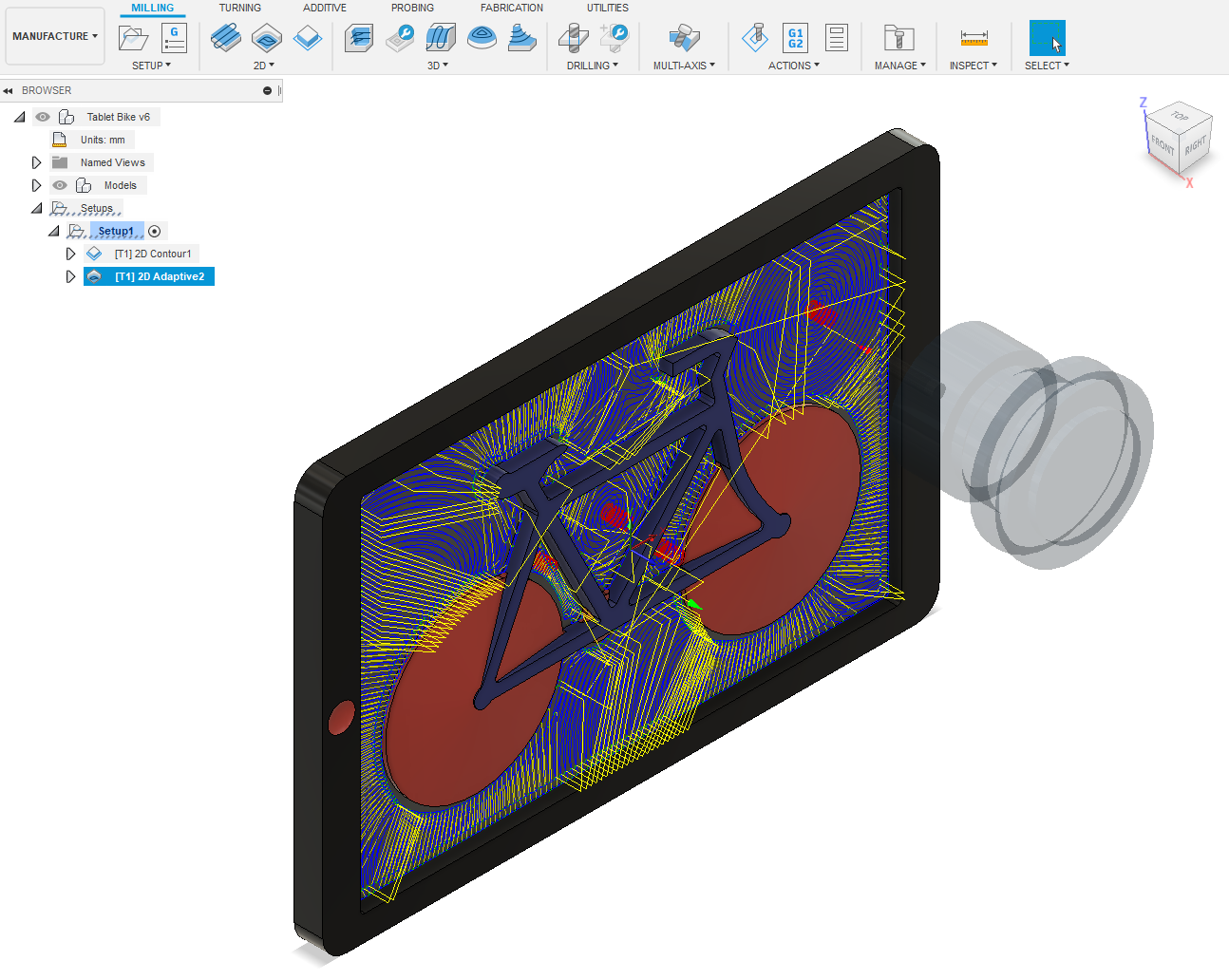Viewport: 1229px width, 980px height.
Task: Open the MULTI-AXIS dropdown menu
Action: pyautogui.click(x=684, y=66)
